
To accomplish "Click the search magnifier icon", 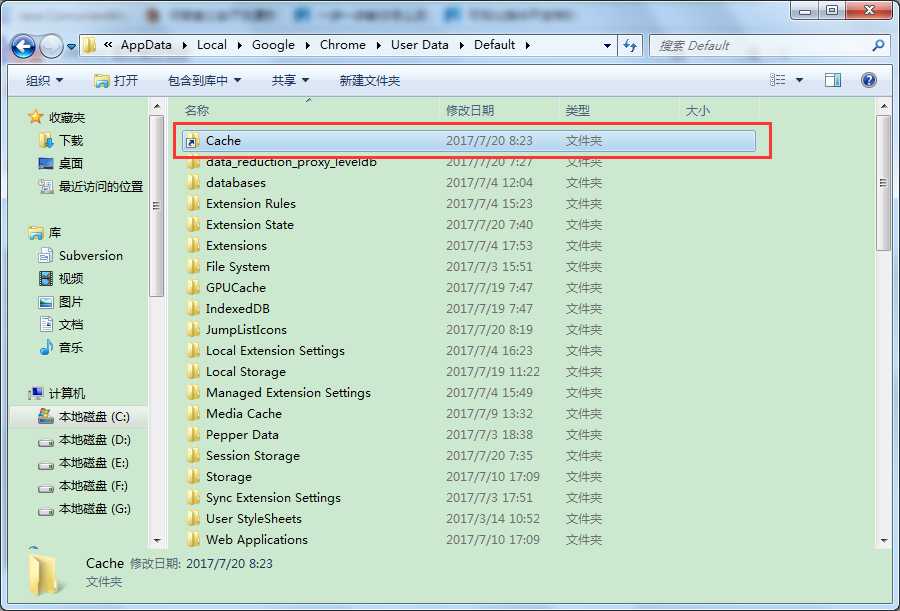I will coord(878,45).
